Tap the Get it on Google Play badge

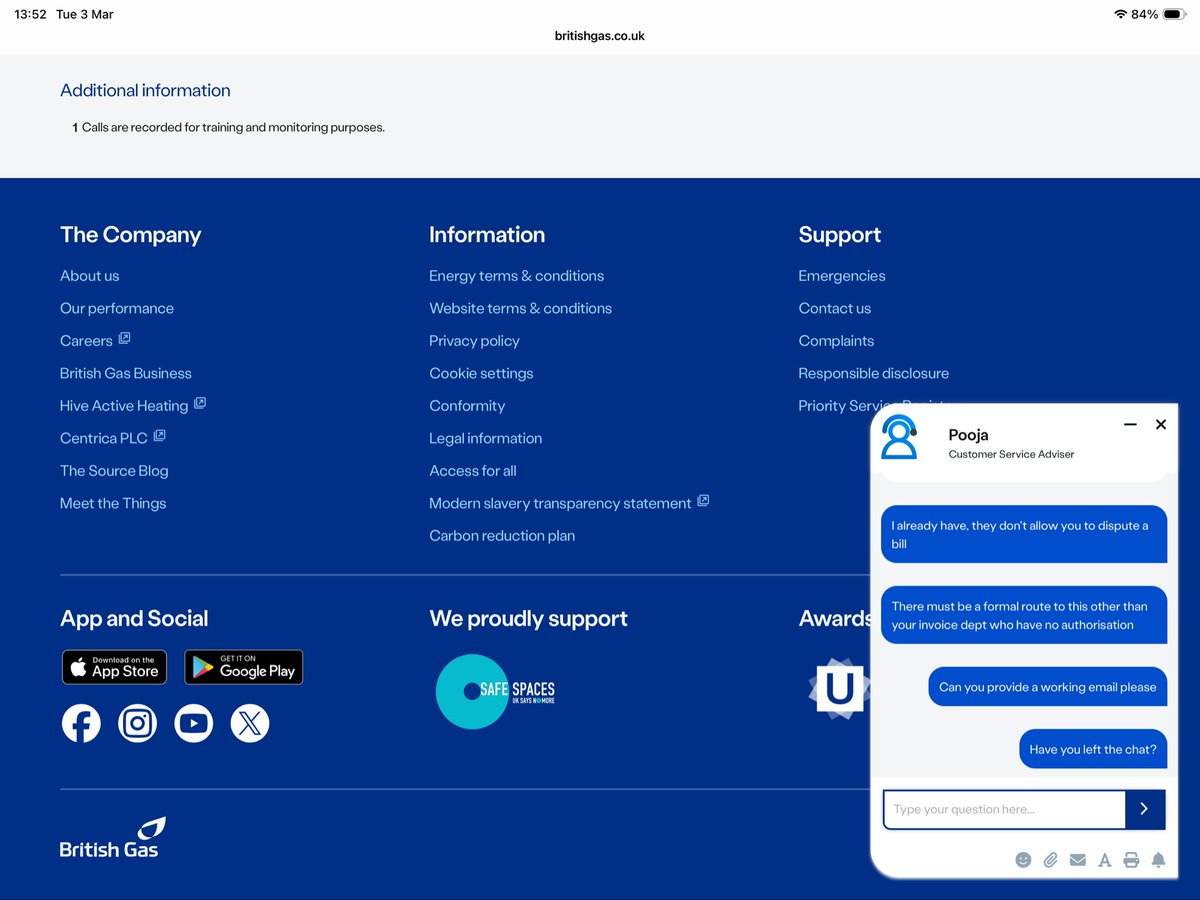click(x=243, y=667)
